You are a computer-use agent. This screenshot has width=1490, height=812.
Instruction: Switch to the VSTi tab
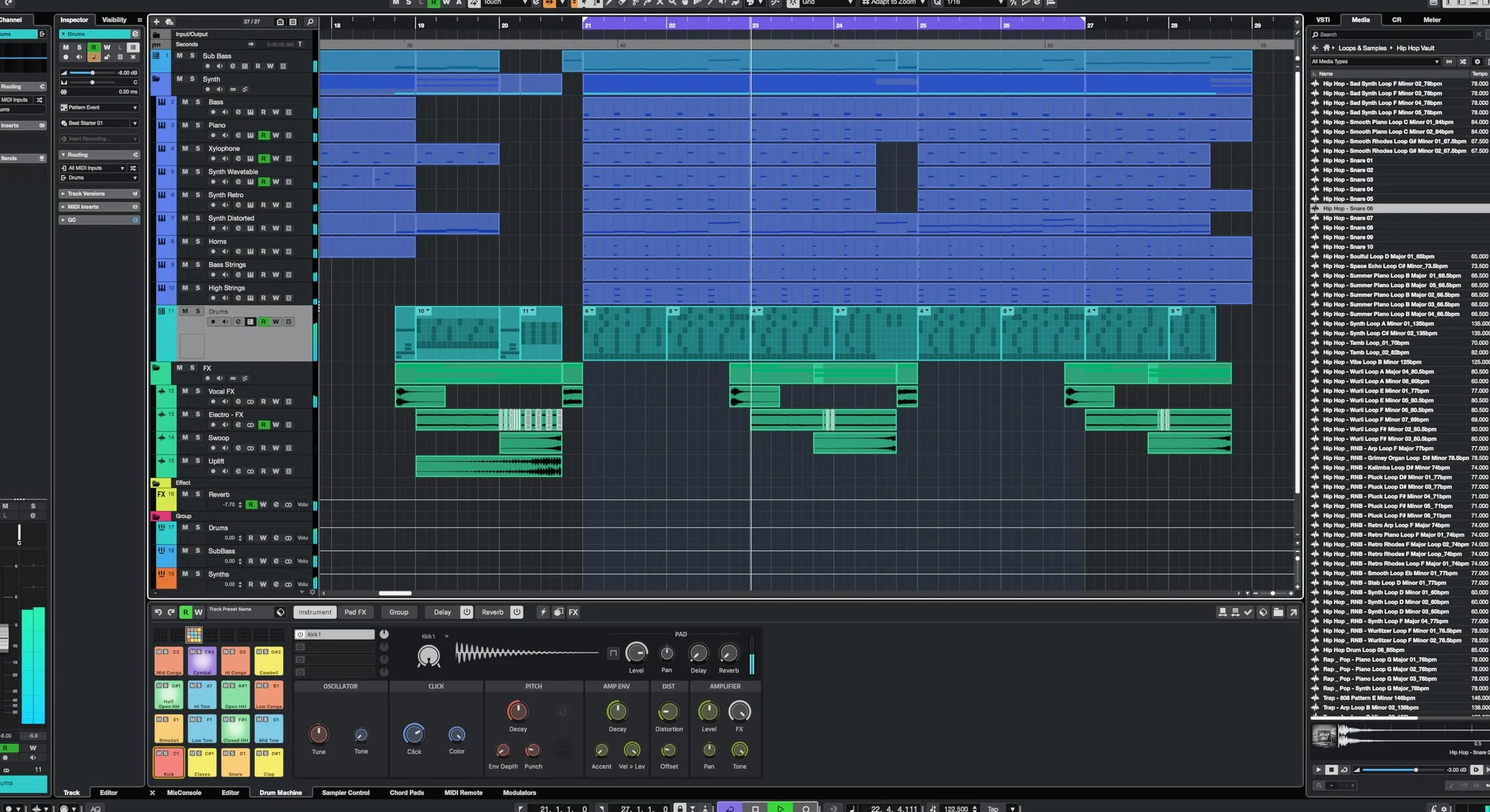tap(1323, 20)
